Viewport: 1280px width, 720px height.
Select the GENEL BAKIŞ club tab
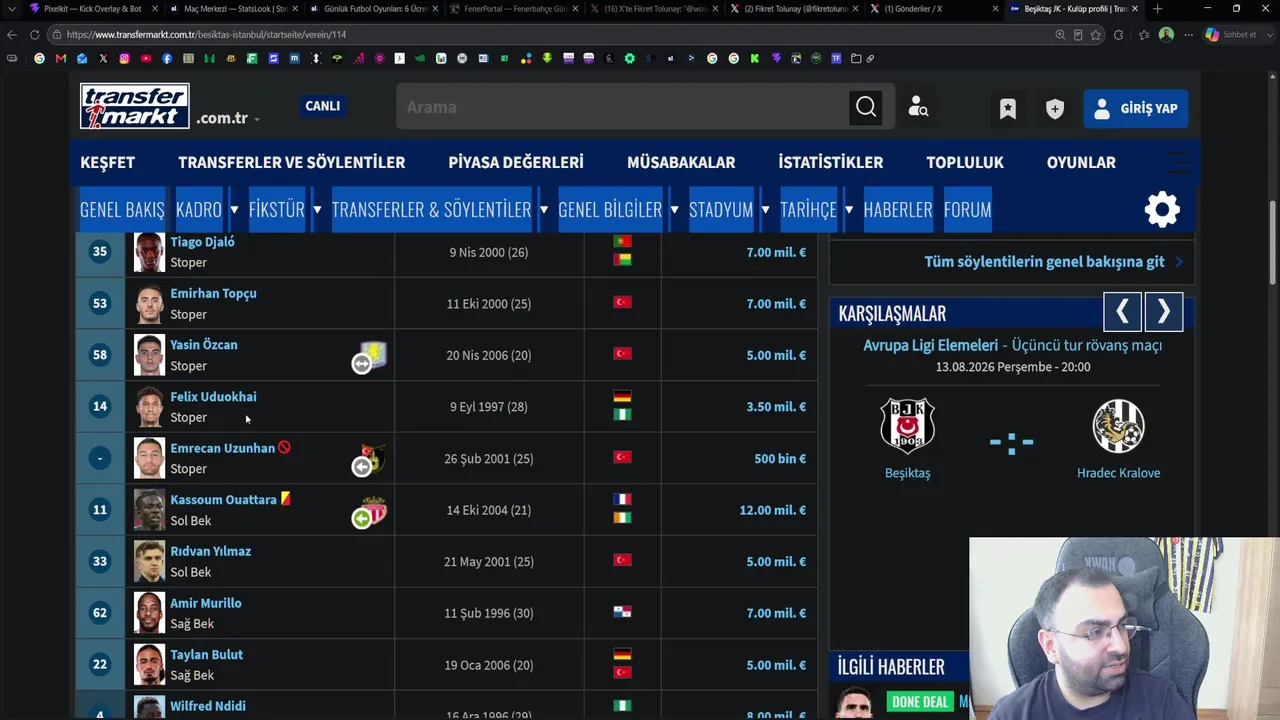[x=122, y=210]
